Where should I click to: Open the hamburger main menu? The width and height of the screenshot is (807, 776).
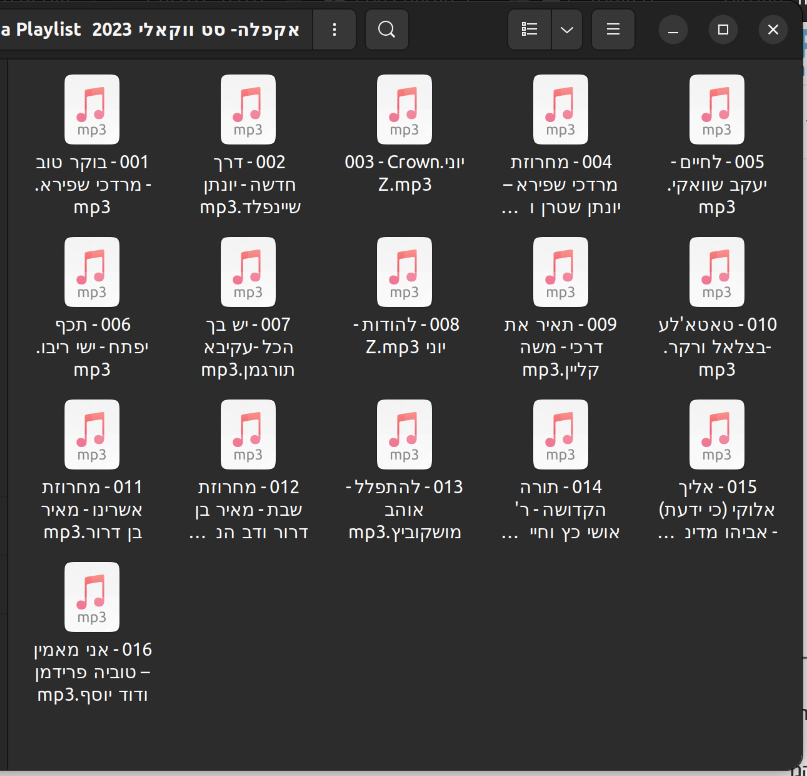pos(612,30)
